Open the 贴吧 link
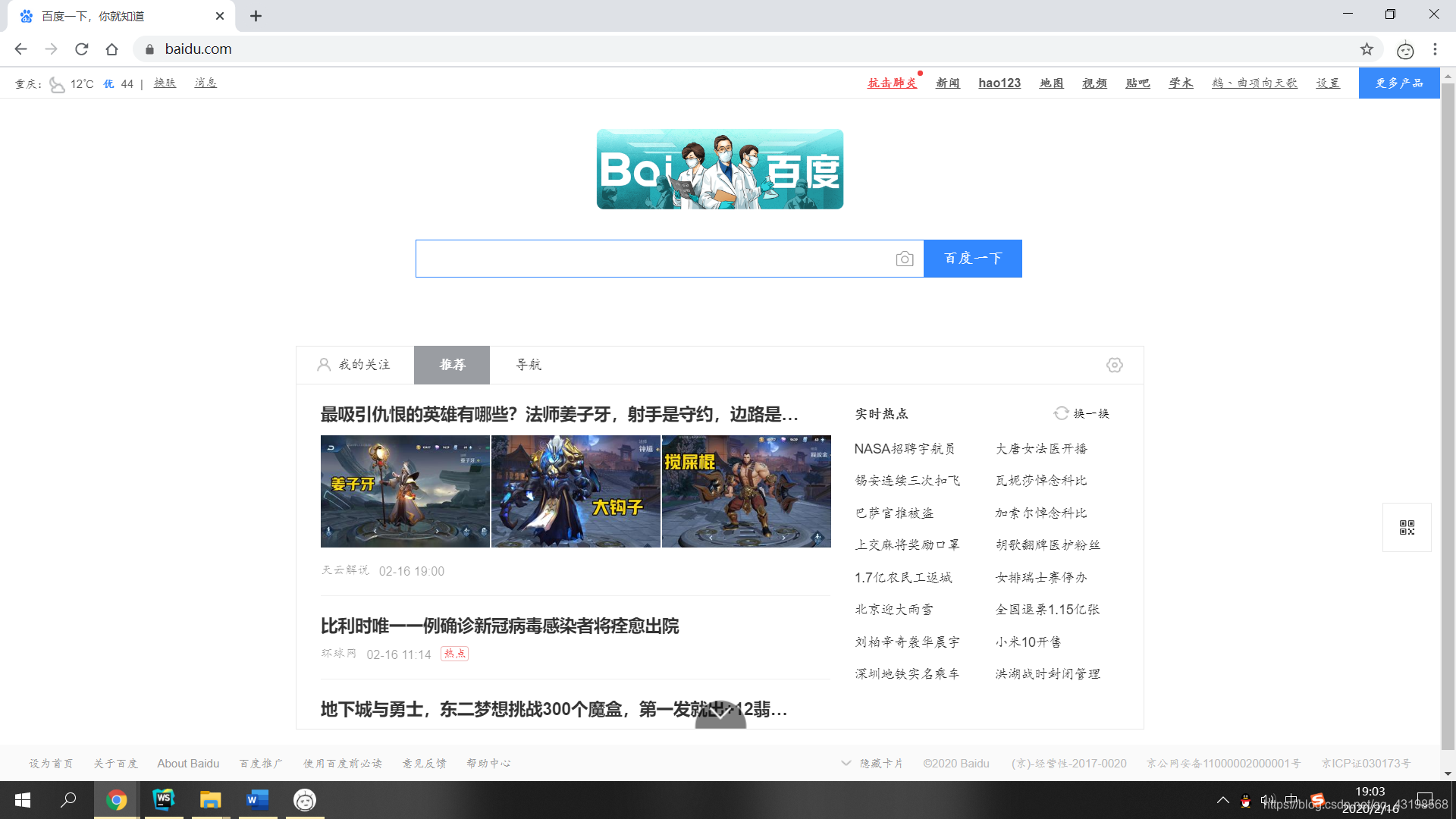 tap(1137, 83)
